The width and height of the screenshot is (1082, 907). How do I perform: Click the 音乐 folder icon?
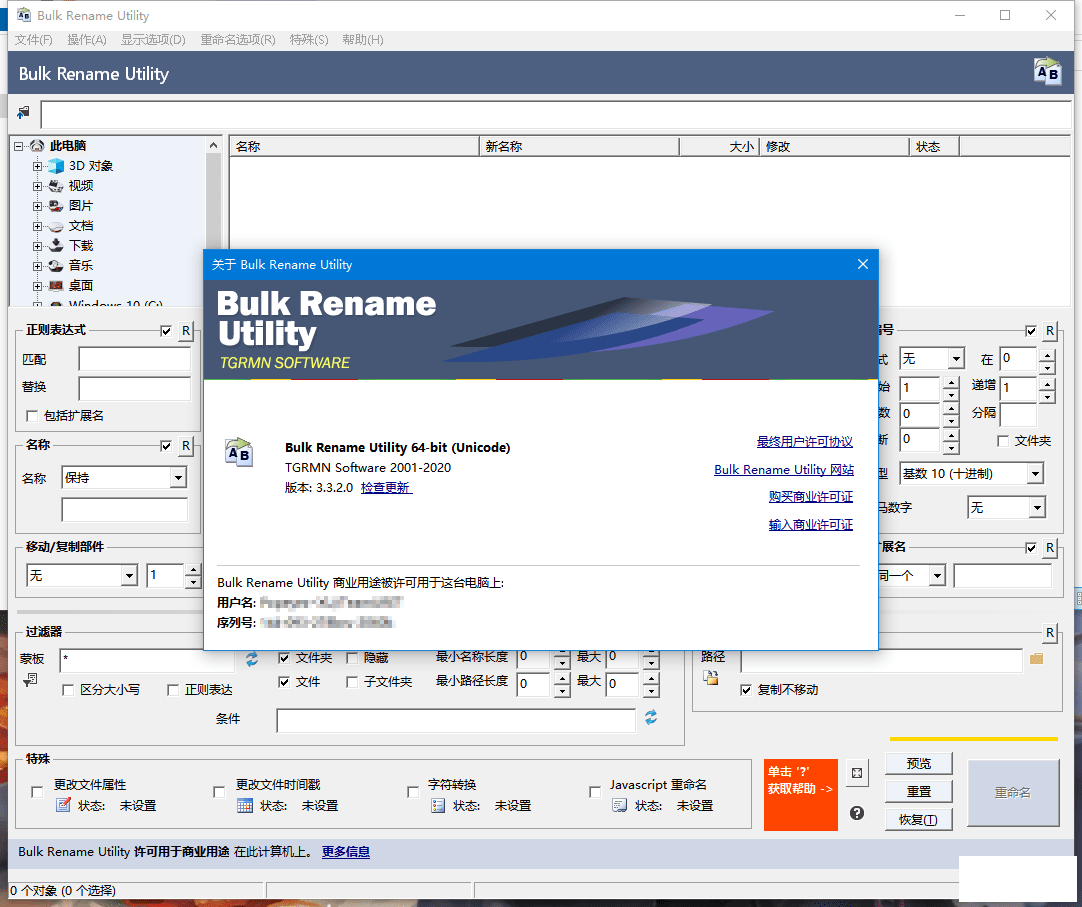(56, 266)
